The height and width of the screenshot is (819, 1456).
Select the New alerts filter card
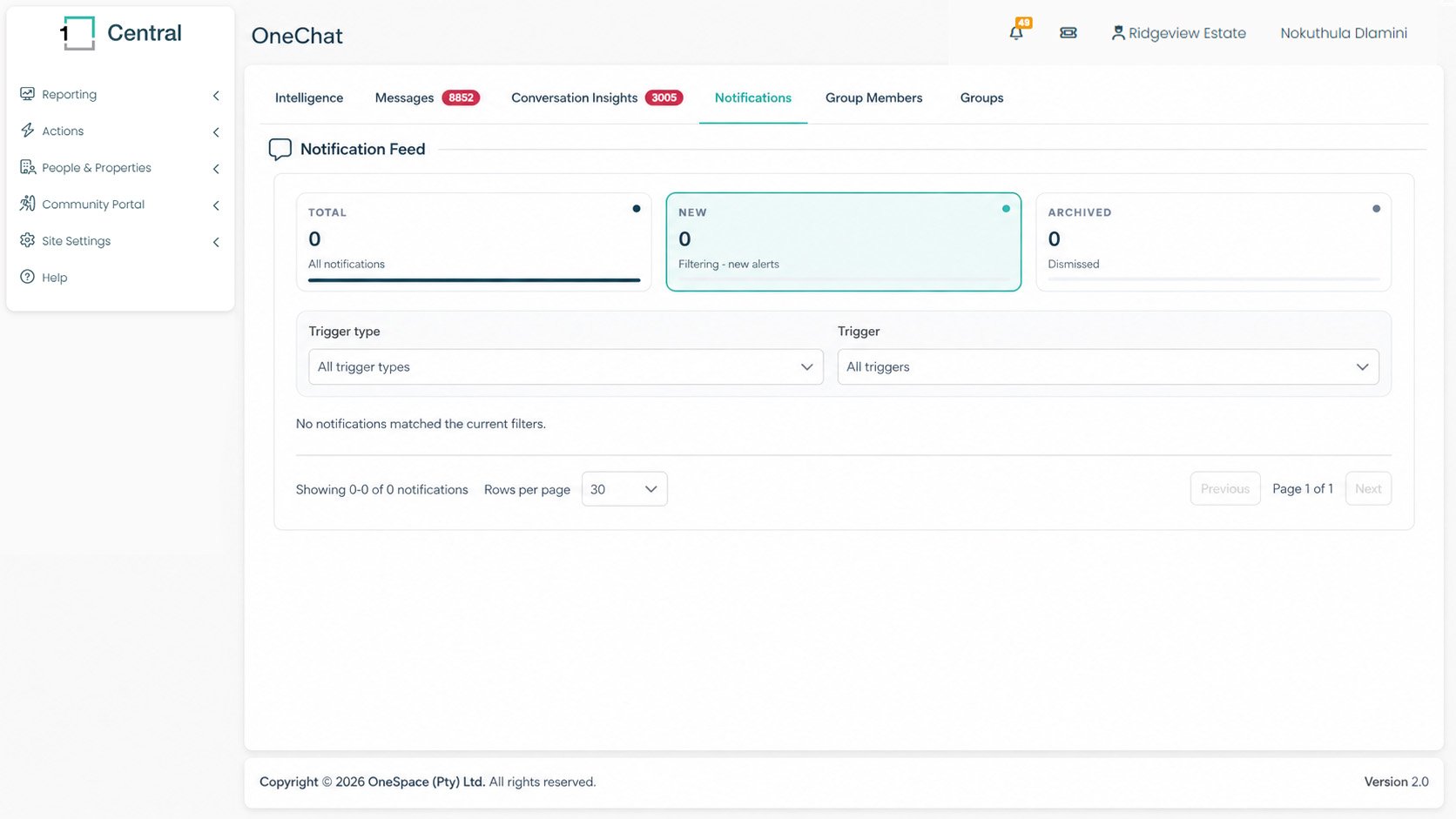[x=843, y=242]
